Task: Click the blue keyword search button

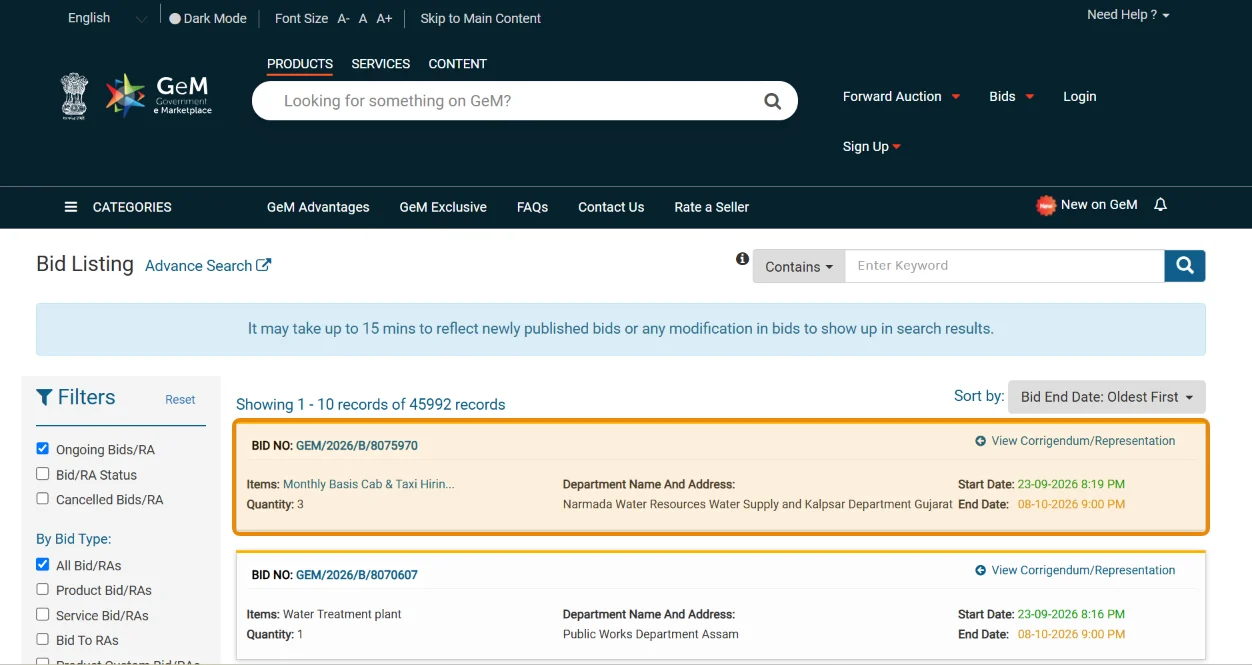Action: (x=1185, y=266)
